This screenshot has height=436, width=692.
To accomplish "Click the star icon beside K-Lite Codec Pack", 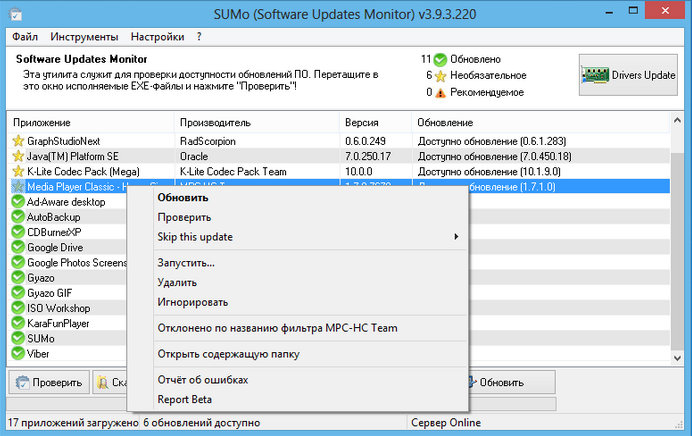I will pos(18,171).
